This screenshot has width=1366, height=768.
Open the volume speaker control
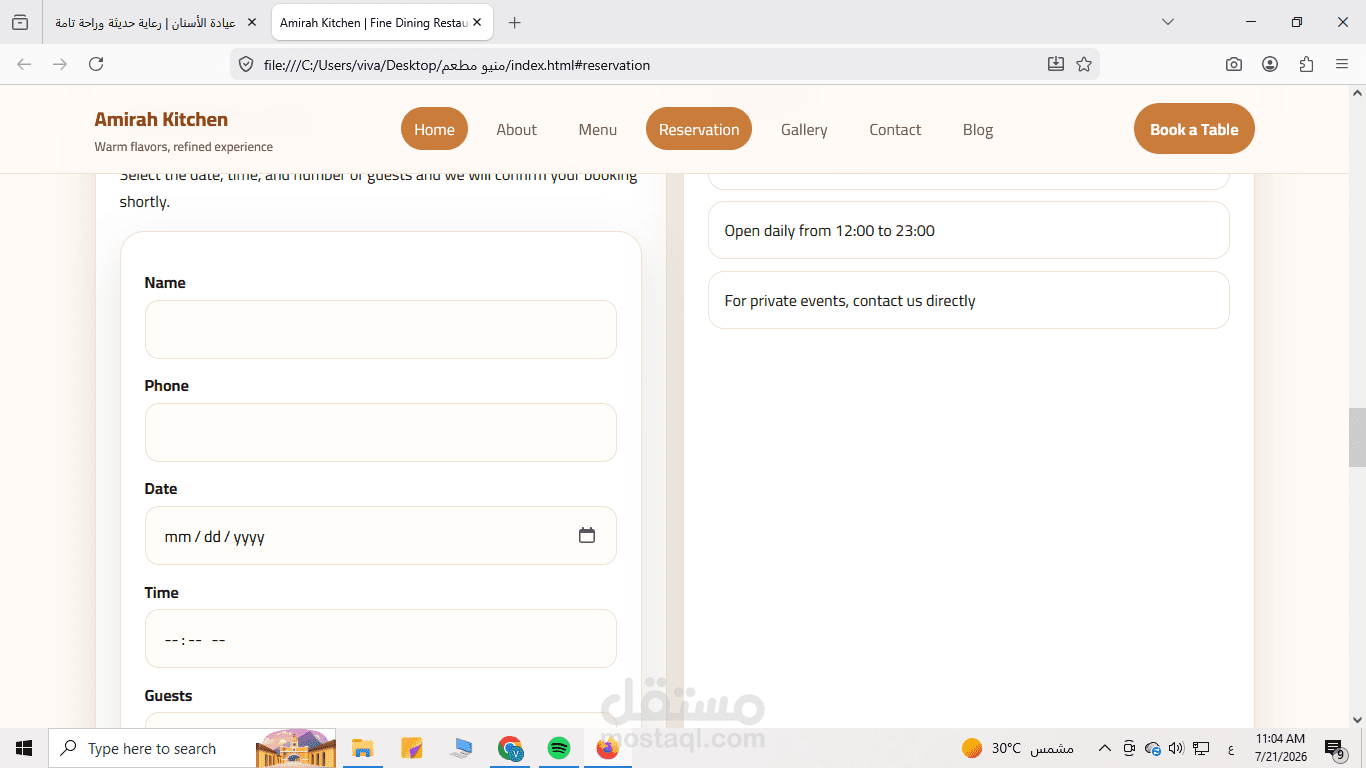[1176, 748]
